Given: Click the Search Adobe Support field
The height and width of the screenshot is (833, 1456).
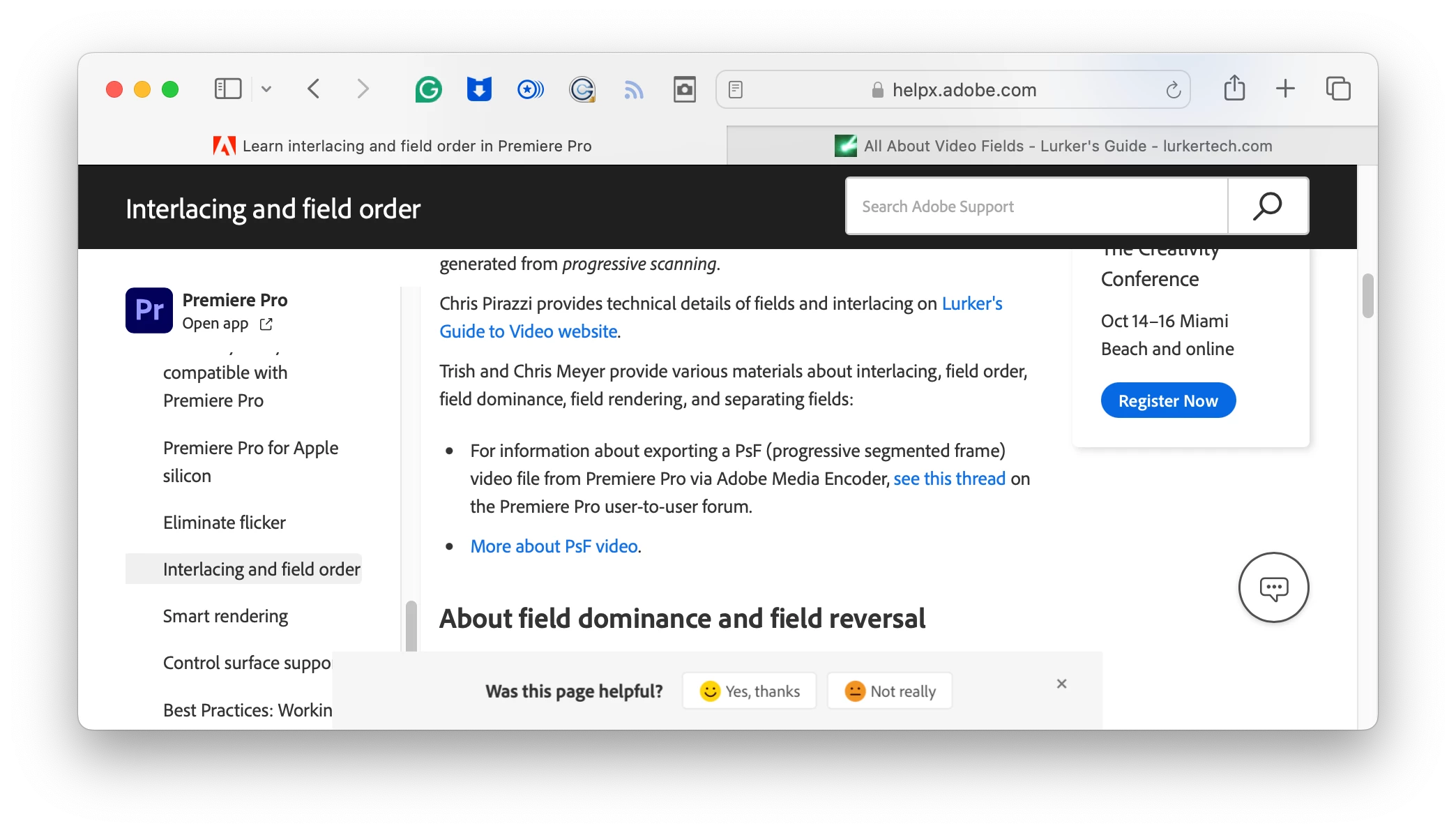Looking at the screenshot, I should tap(1036, 206).
